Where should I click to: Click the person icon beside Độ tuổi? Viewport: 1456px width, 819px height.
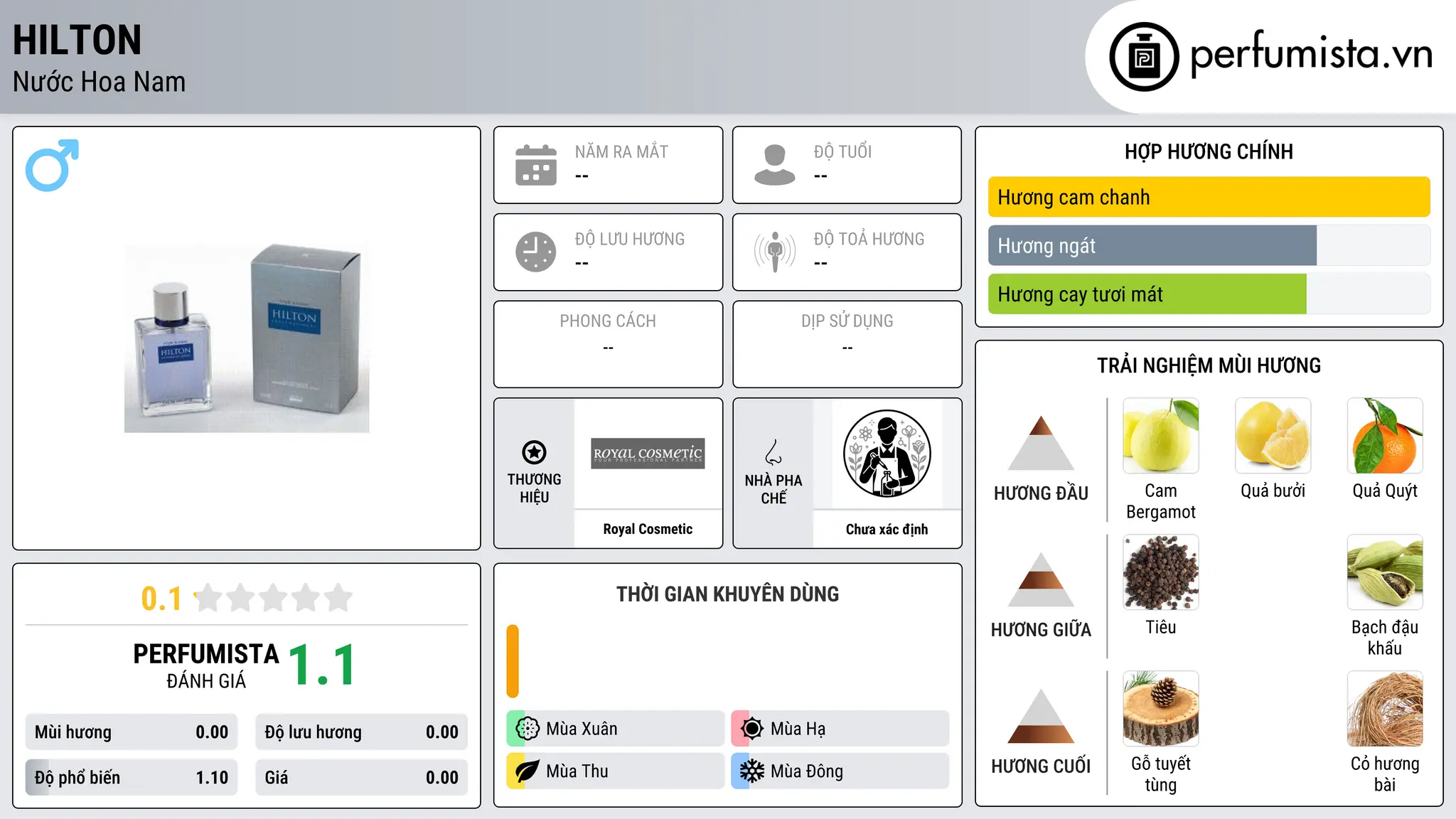pos(775,165)
